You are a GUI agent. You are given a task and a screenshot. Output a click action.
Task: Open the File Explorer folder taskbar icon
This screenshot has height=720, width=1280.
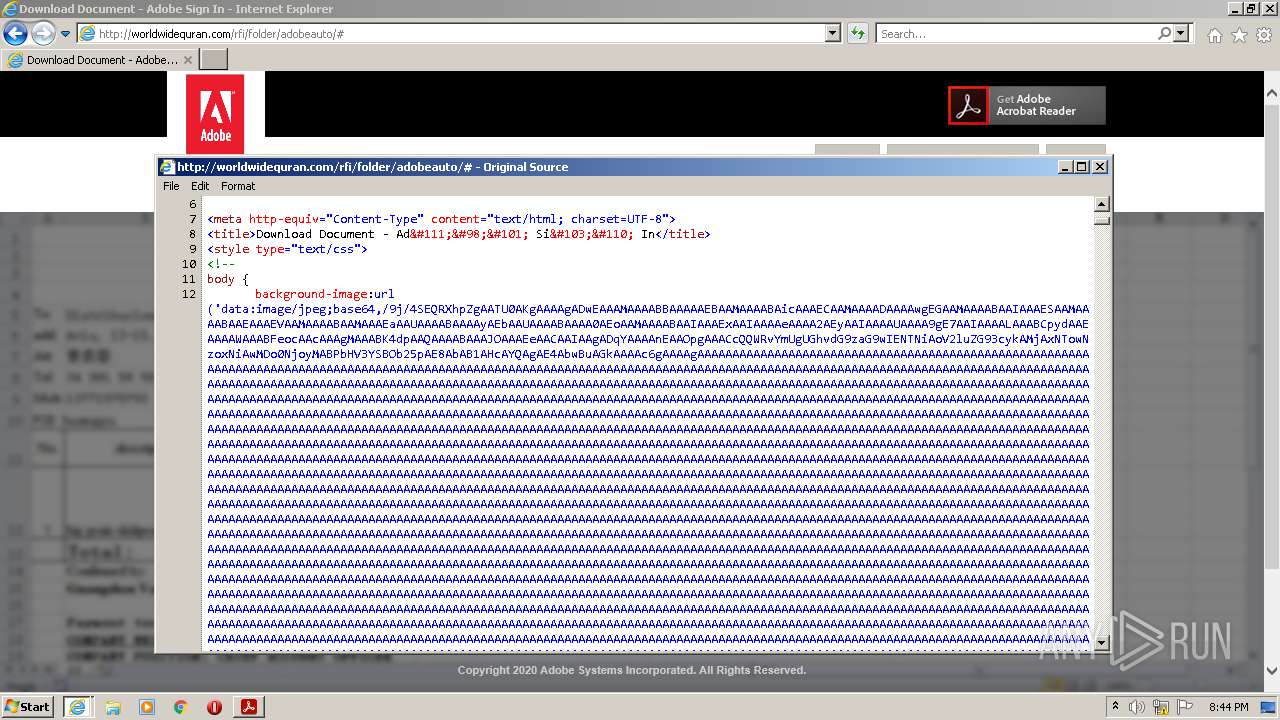click(x=113, y=707)
